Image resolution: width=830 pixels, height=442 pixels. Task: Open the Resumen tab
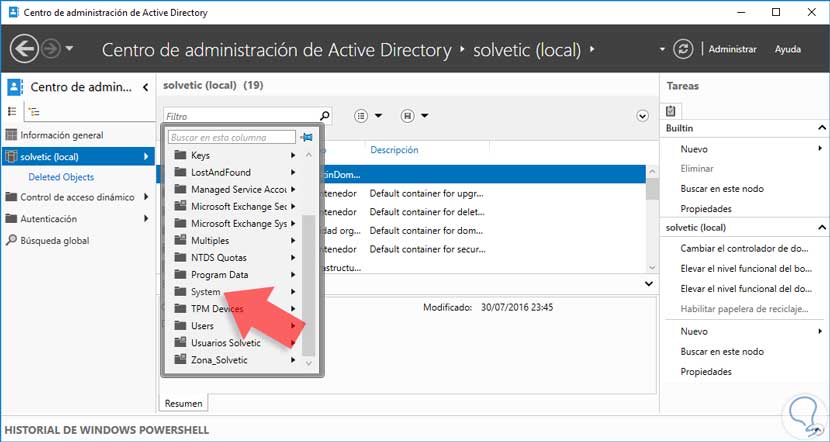tap(184, 403)
